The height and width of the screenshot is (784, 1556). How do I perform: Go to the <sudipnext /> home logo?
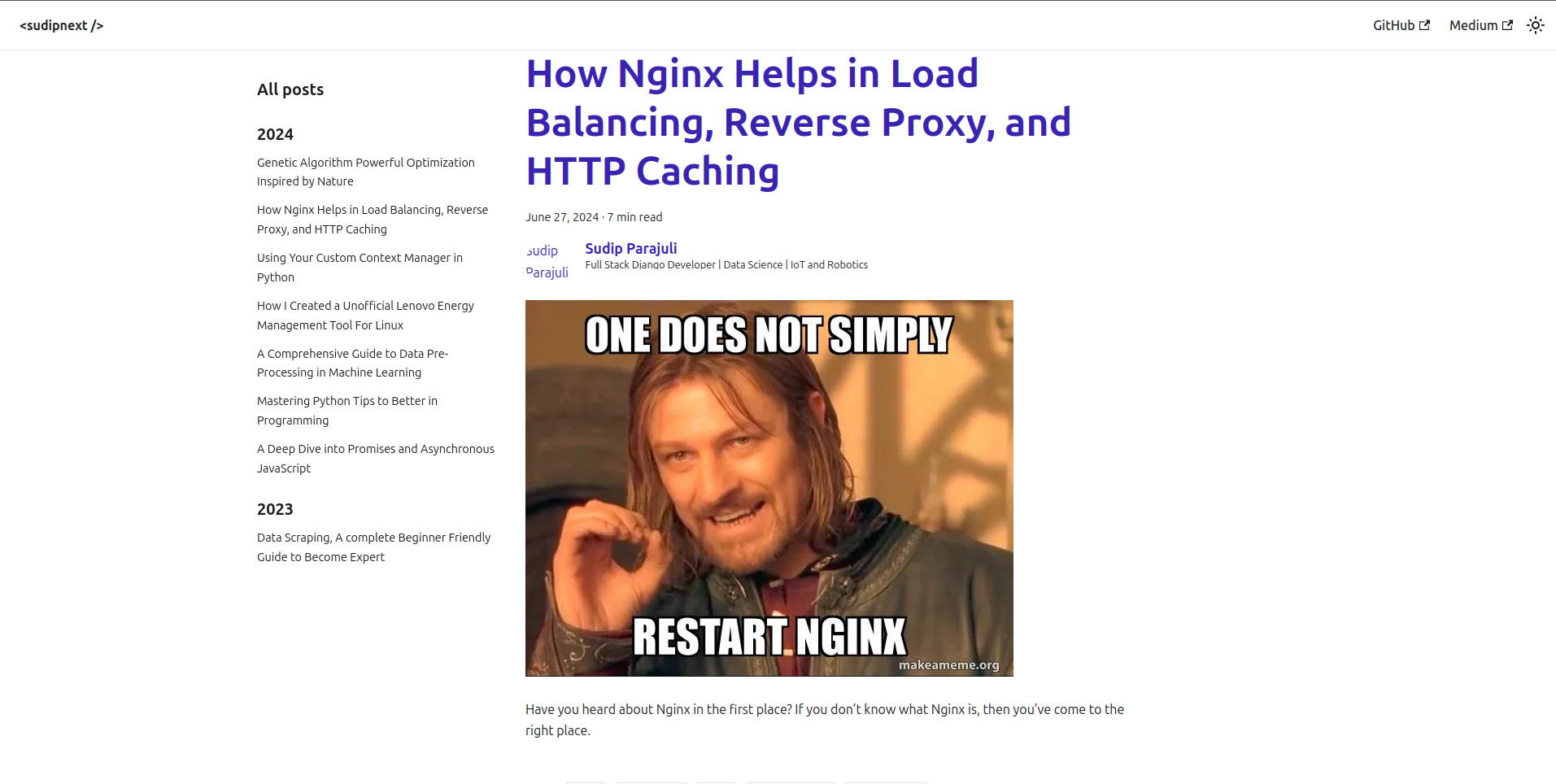pyautogui.click(x=62, y=25)
